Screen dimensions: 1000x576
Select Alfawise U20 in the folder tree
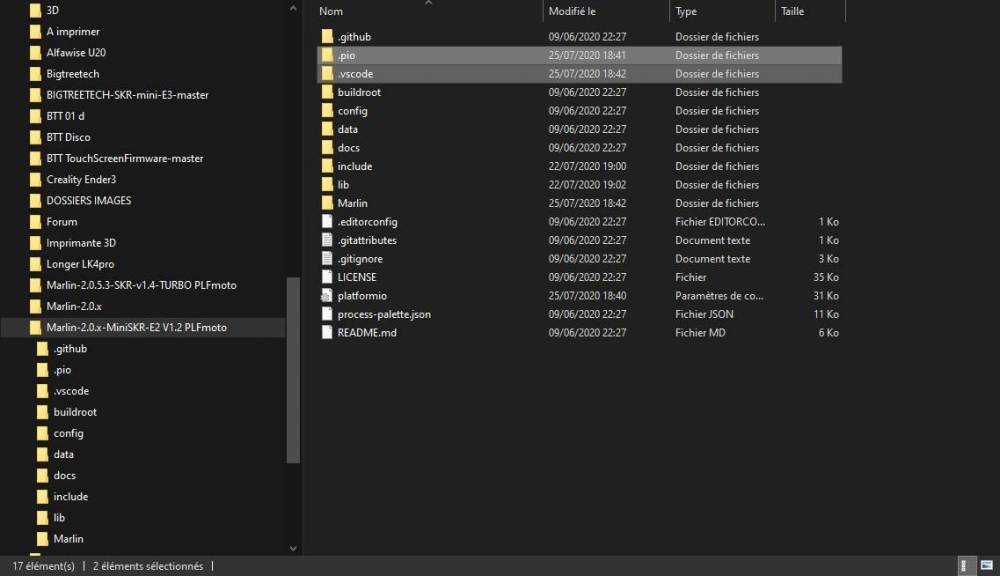[x=76, y=52]
